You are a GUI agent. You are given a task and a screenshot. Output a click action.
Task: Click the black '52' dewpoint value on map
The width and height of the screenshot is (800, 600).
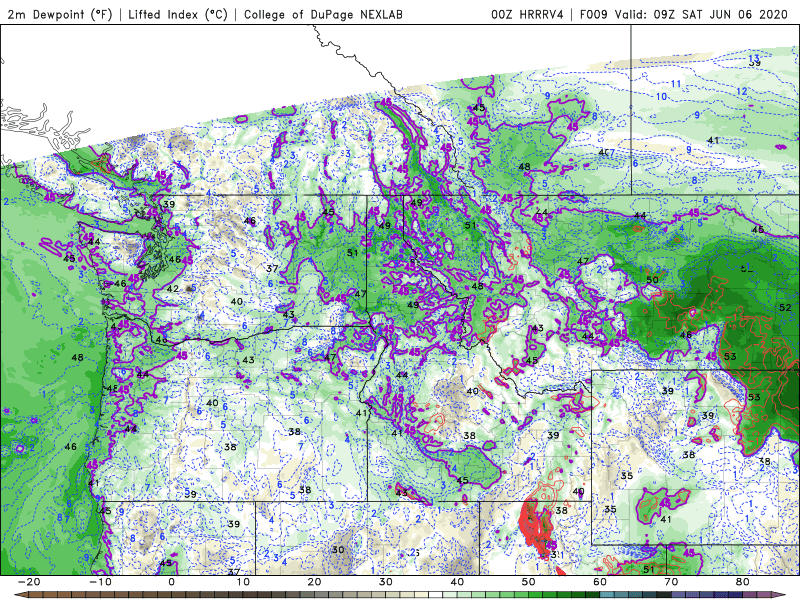(785, 307)
